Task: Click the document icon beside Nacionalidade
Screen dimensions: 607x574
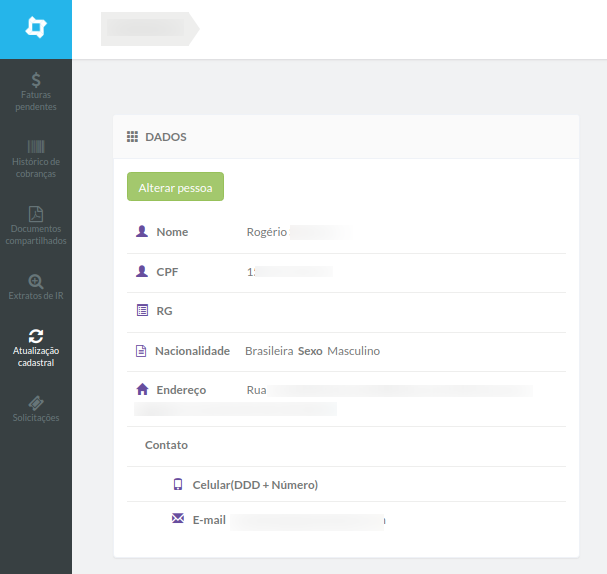Action: coord(141,351)
